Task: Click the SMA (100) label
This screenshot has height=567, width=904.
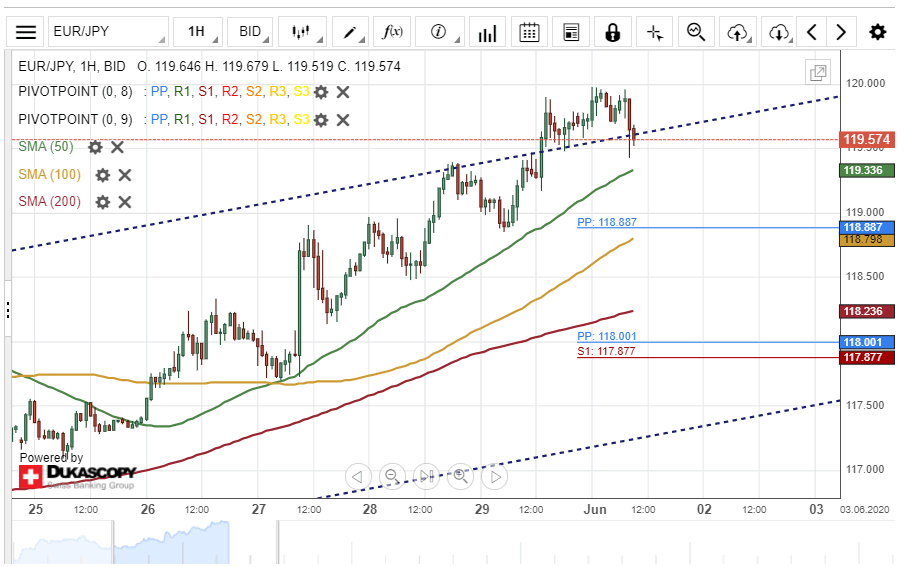Action: (50, 174)
